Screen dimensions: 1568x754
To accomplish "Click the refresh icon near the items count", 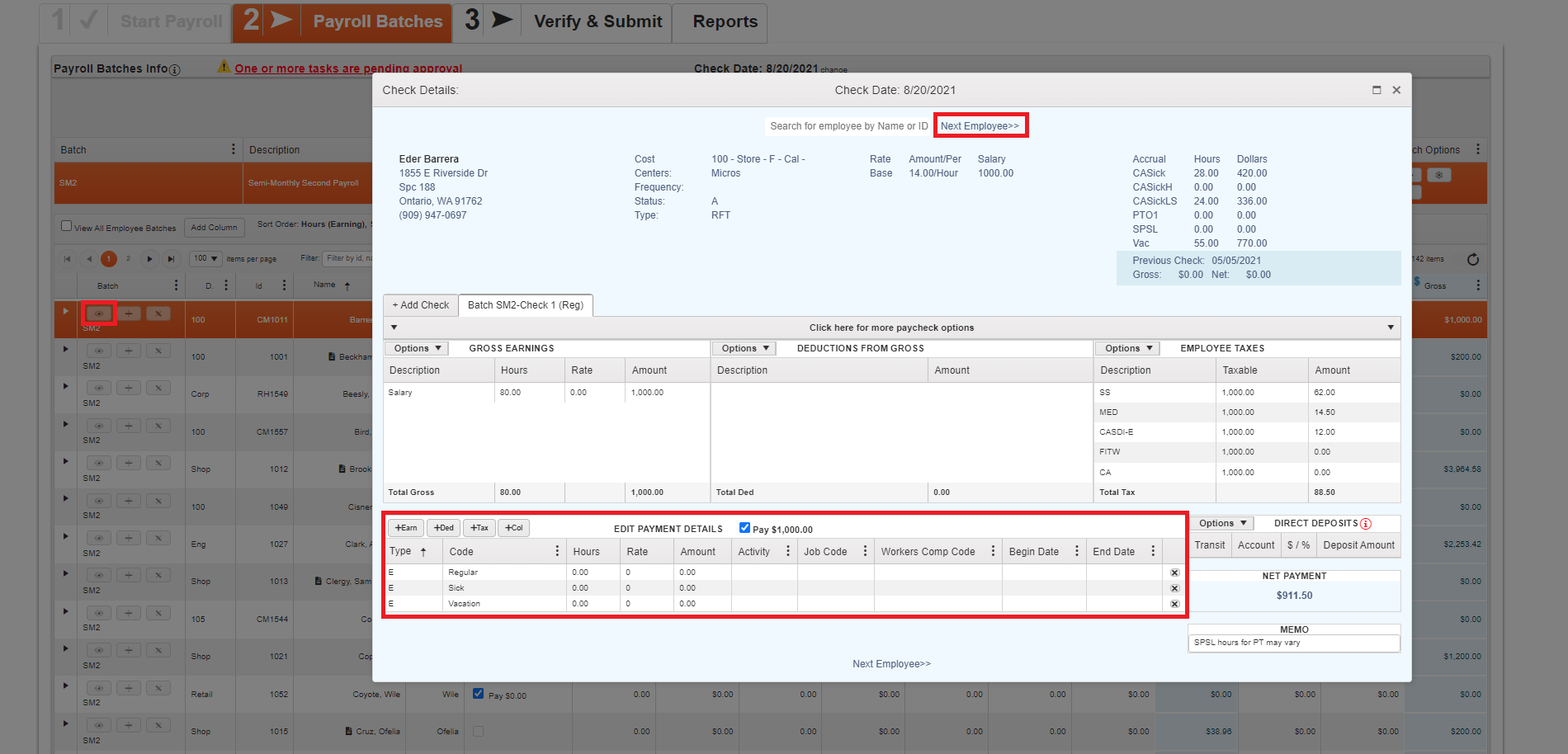I will (1473, 258).
